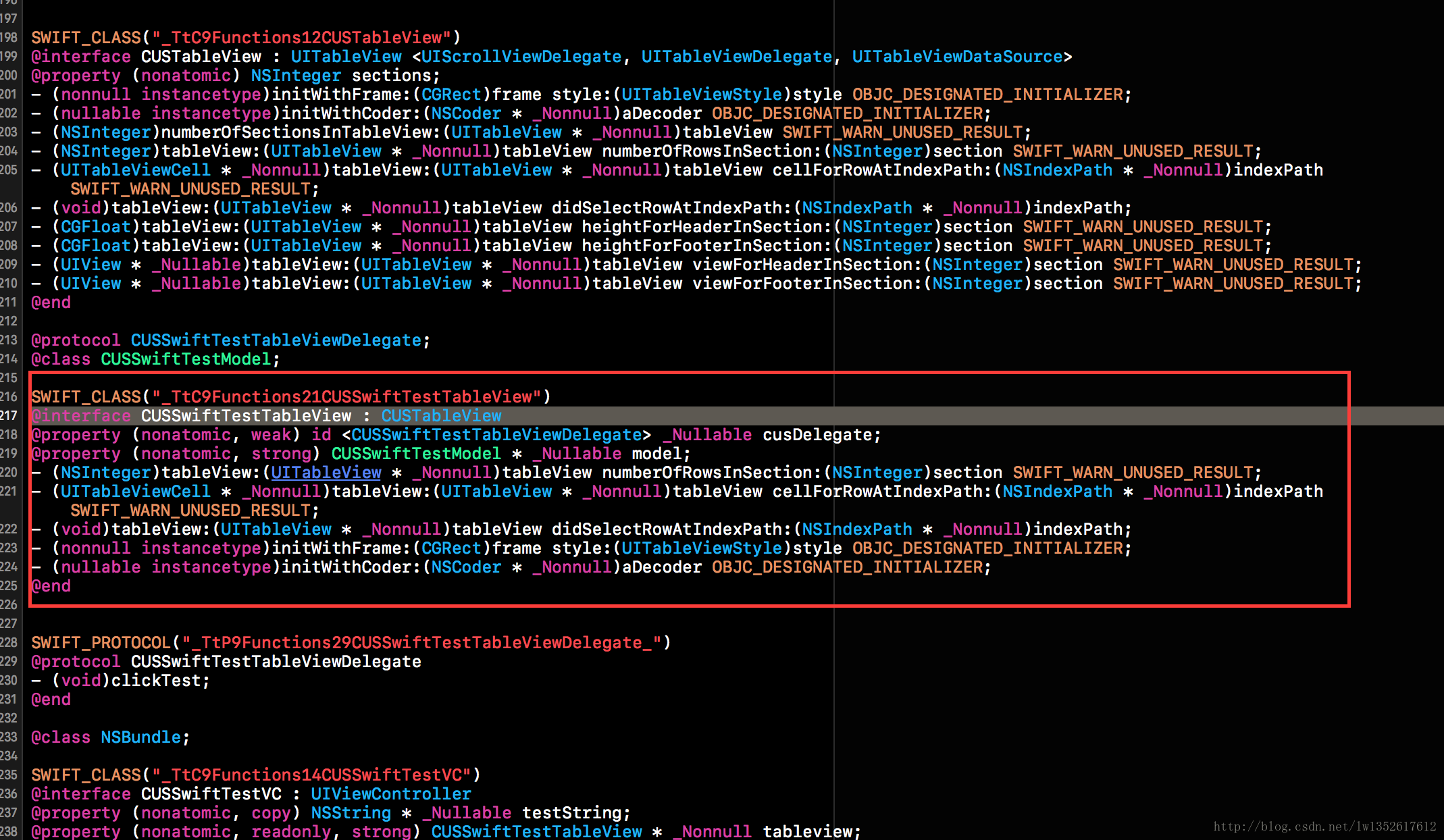Click "_TtP9Functions29CUSSwiftTestTableViewDelegate_" string
This screenshot has height=840, width=1444.
(x=421, y=643)
